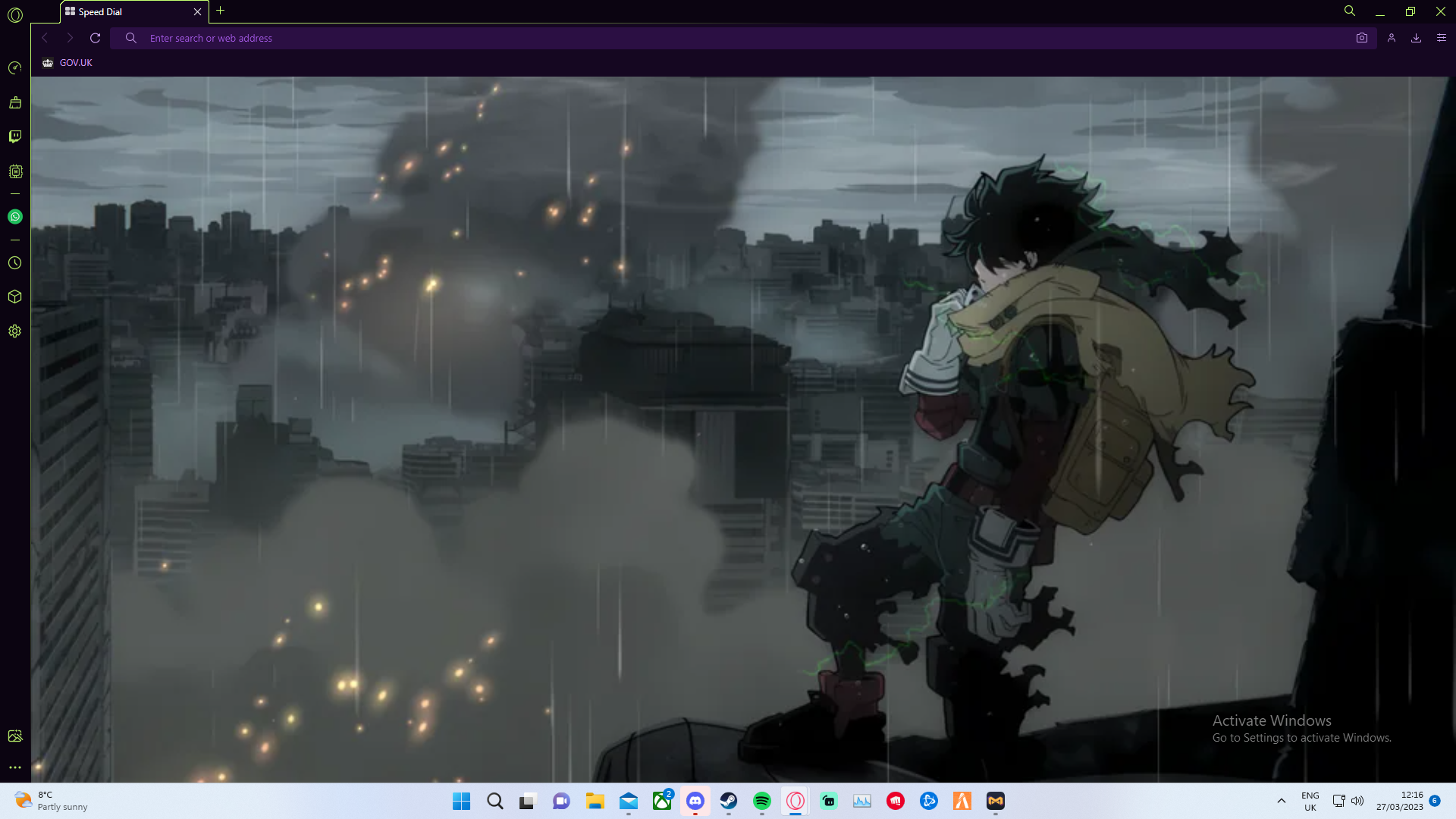Screen dimensions: 1456x819
Task: Open Extensions cube icon in sidebar
Action: tap(15, 297)
